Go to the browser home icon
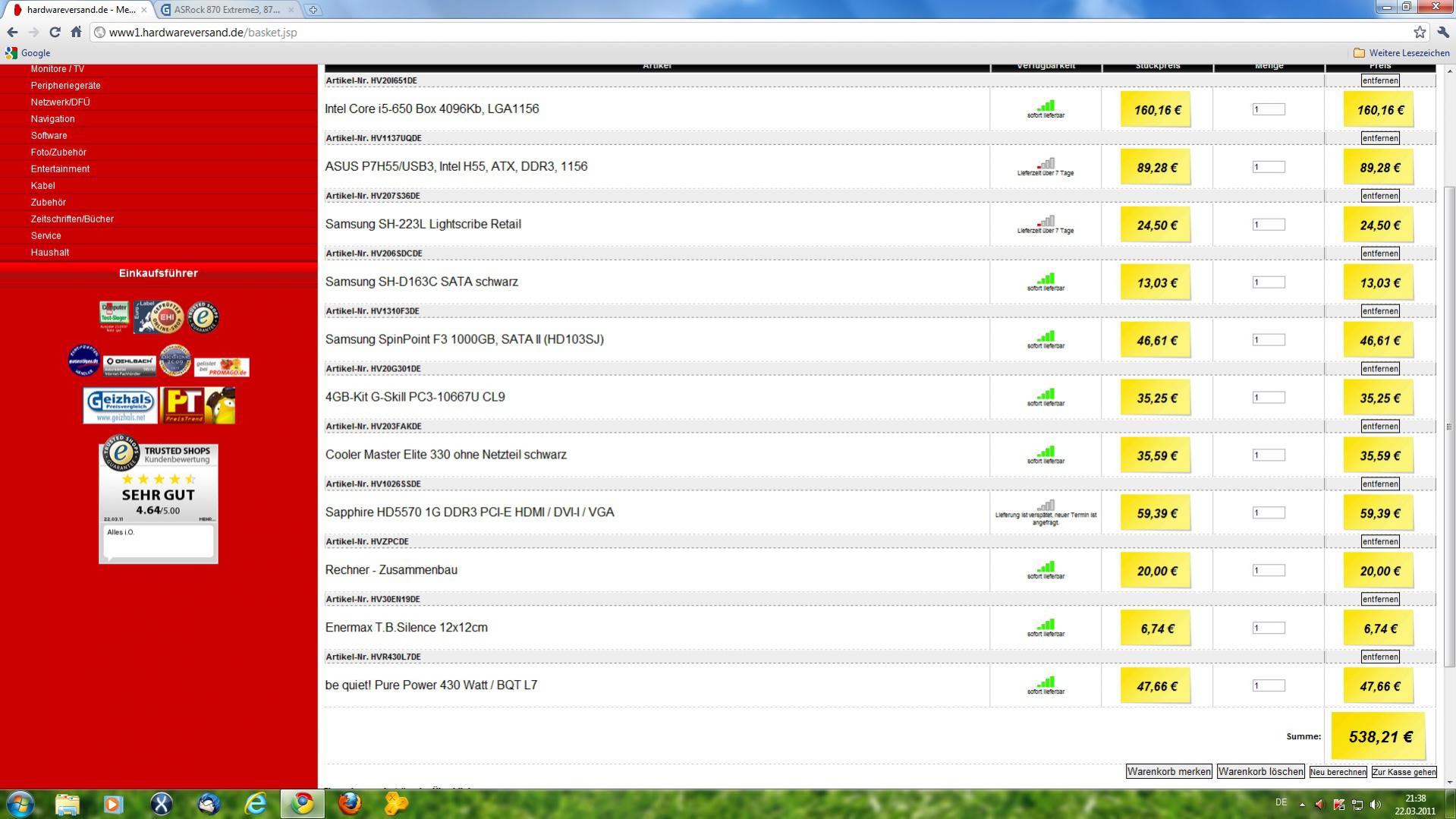Viewport: 1456px width, 819px height. [x=76, y=32]
